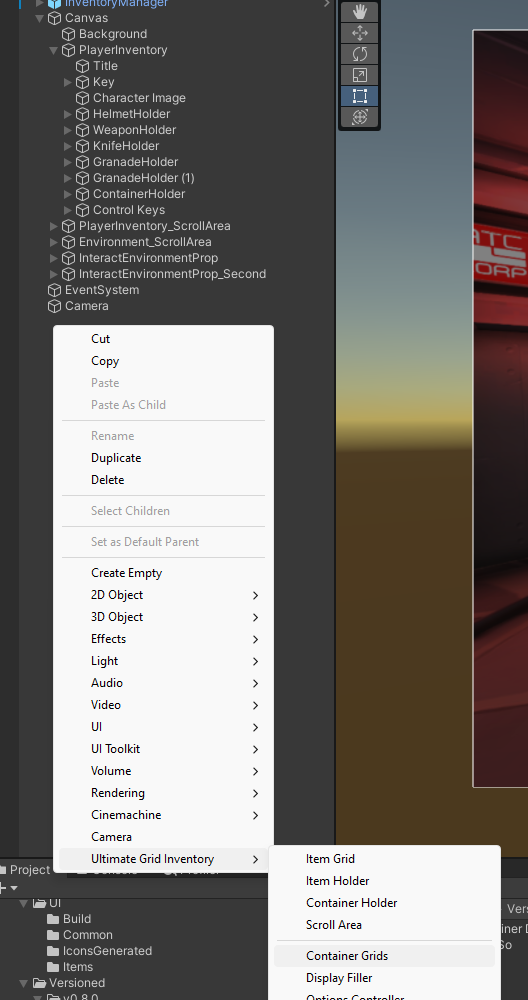The width and height of the screenshot is (528, 1000).
Task: Expand Environment_ScrollArea object
Action: coord(54,242)
